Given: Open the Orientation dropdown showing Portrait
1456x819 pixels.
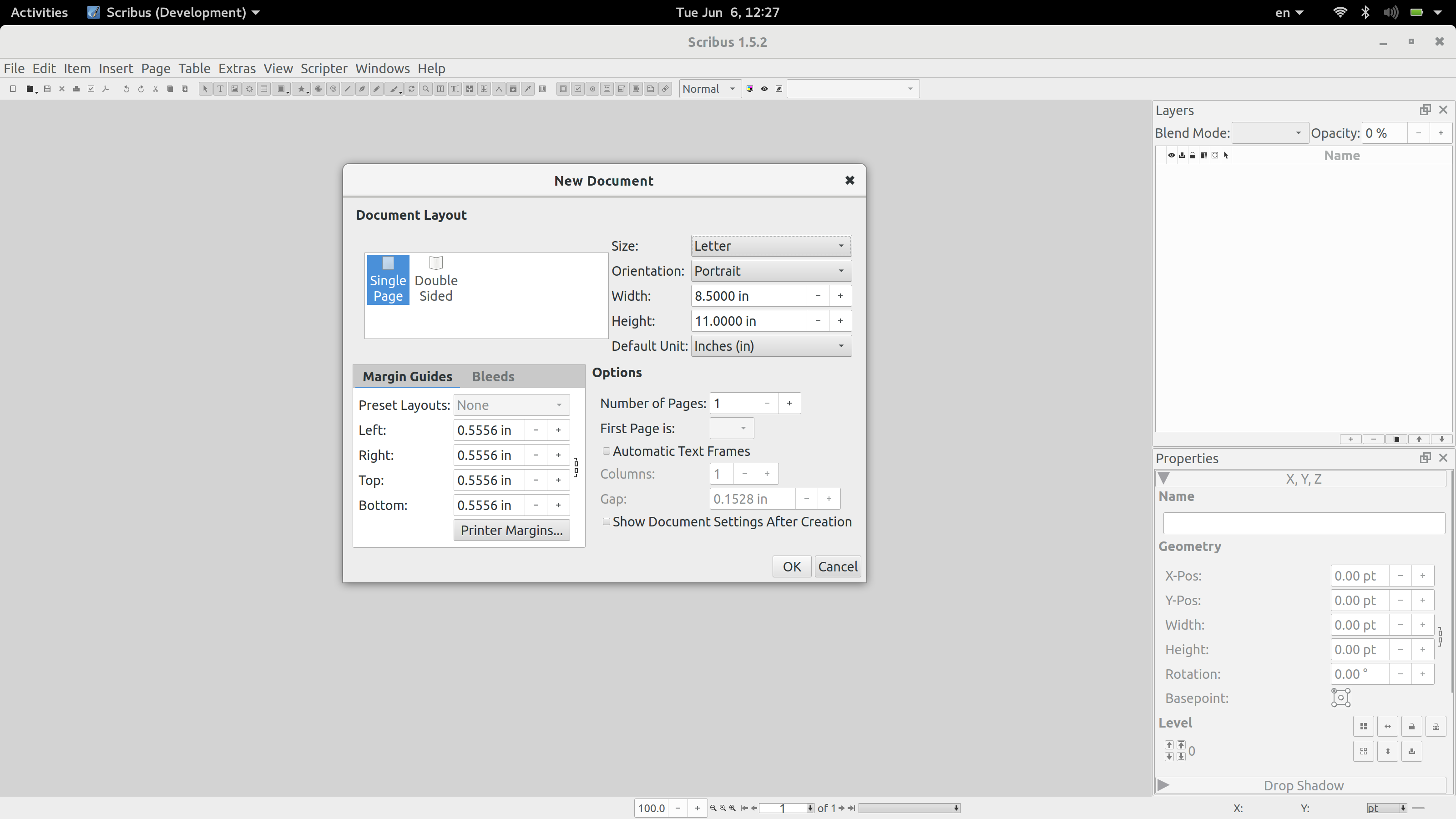Looking at the screenshot, I should click(x=770, y=271).
